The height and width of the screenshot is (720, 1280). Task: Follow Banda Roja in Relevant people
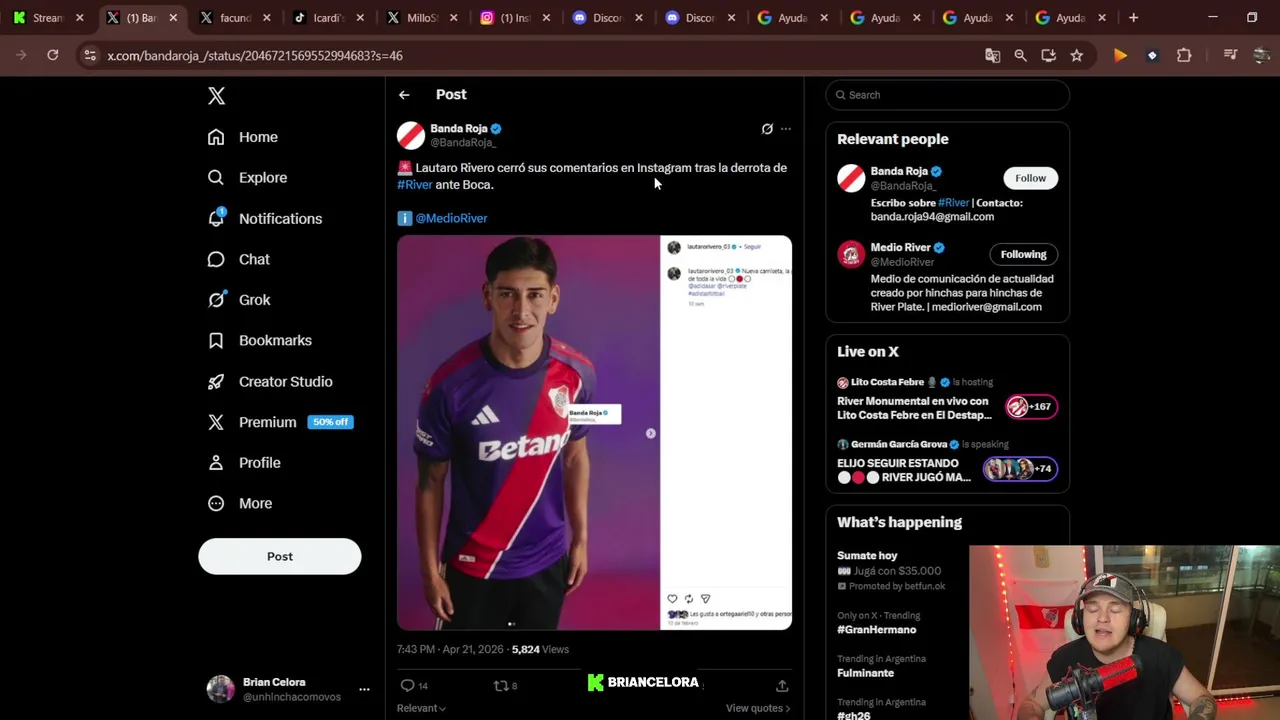pos(1030,178)
